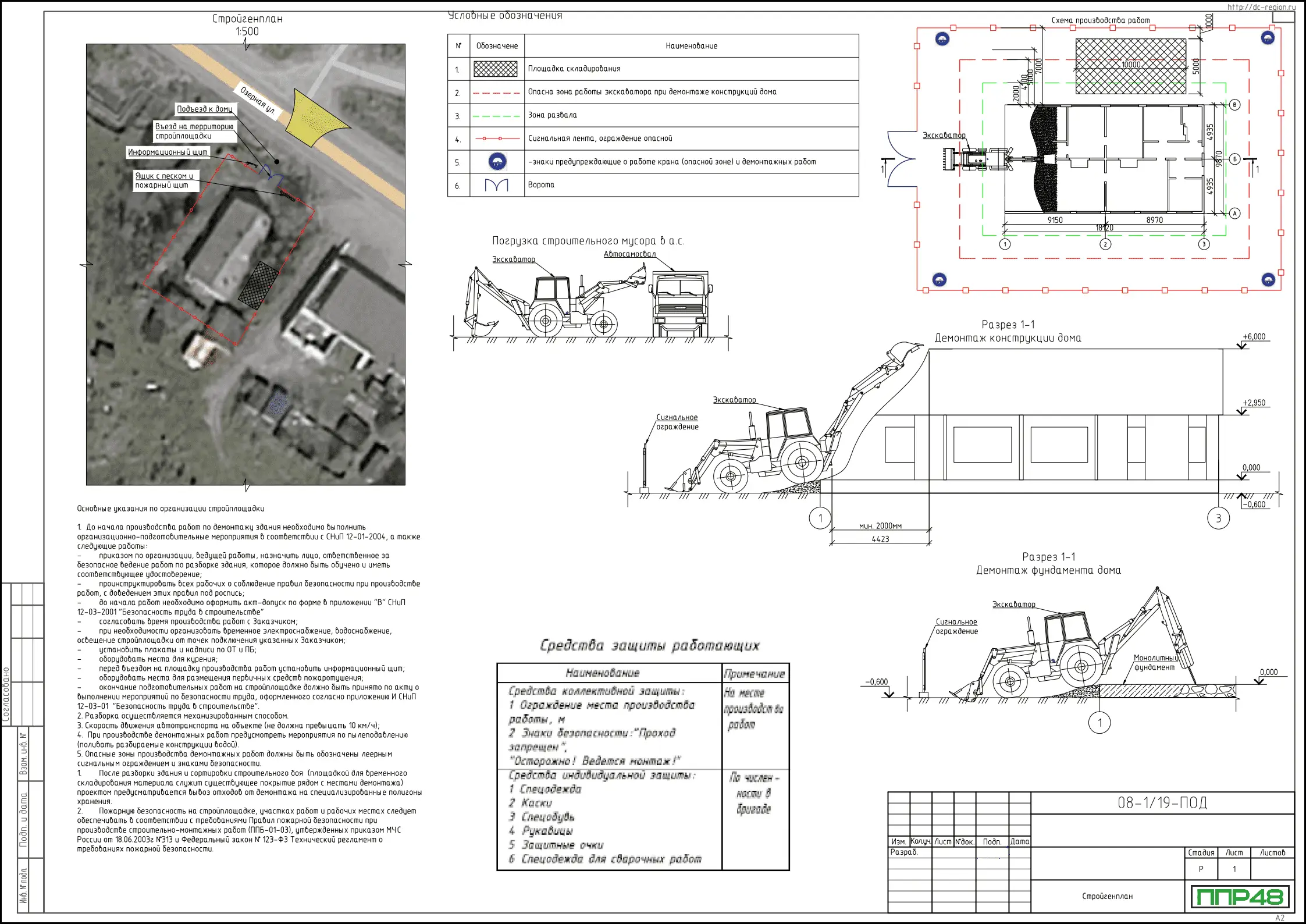This screenshot has height=924, width=1306.
Task: Click the +6,000 elevation mark on section
Action: click(x=1254, y=337)
